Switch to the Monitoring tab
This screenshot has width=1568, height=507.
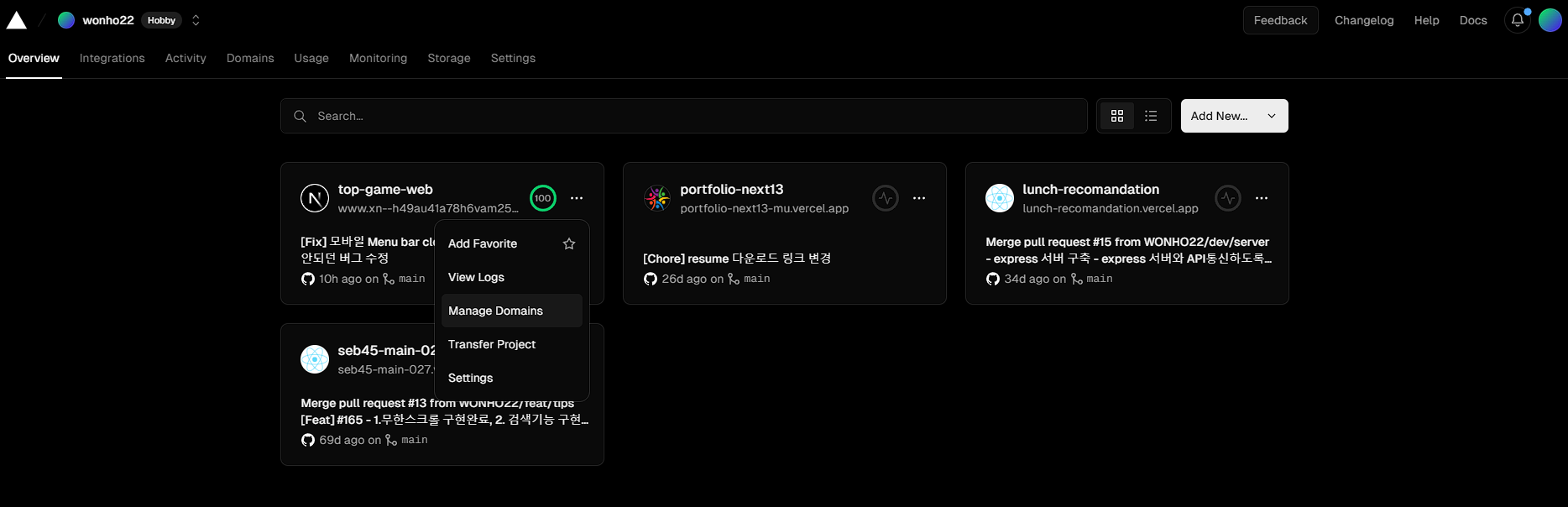tap(378, 58)
